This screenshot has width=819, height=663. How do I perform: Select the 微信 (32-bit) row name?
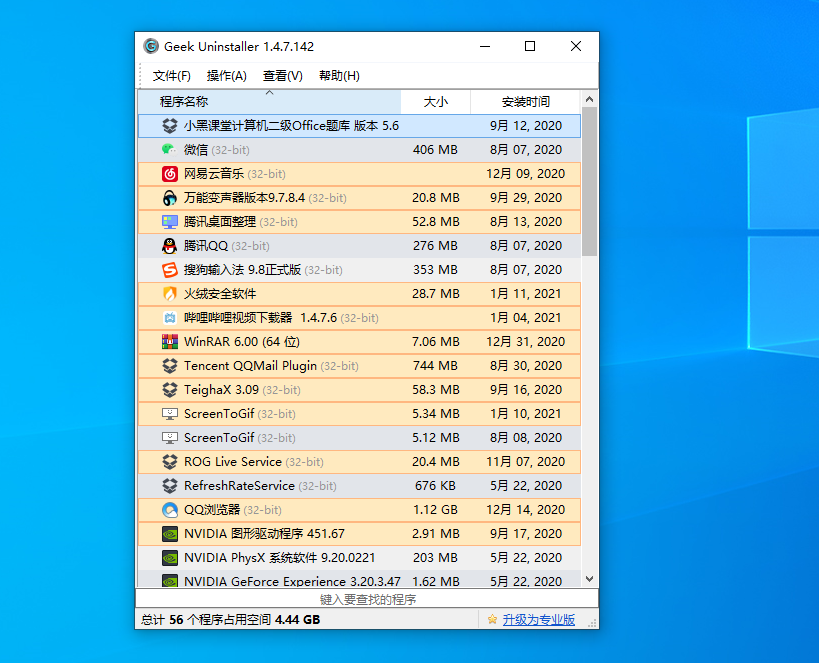click(x=216, y=150)
